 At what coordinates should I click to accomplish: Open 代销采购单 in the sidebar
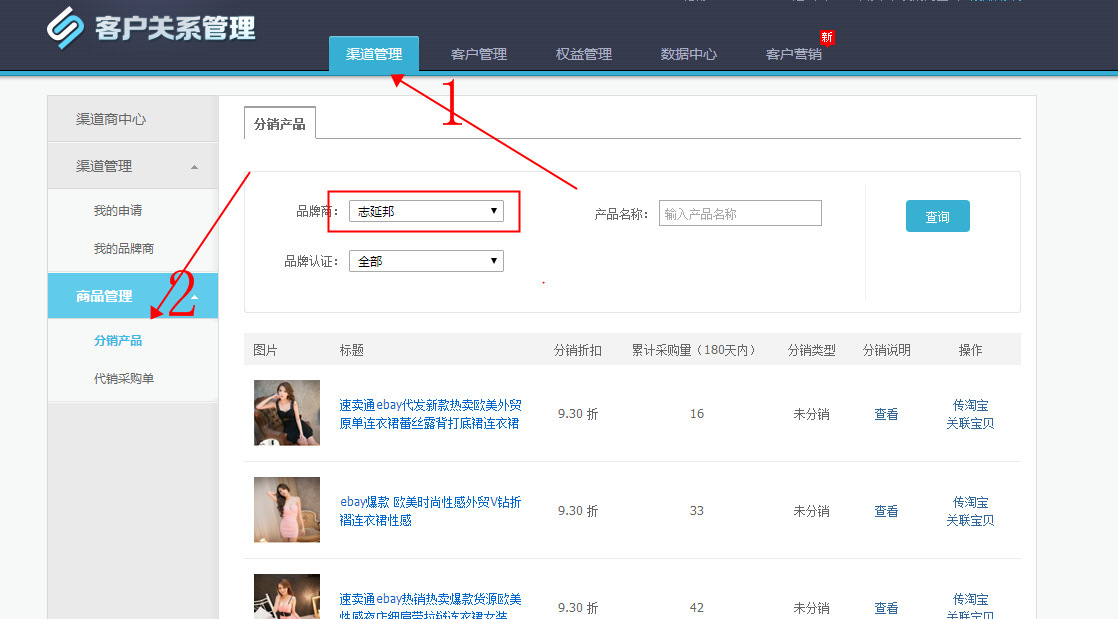[123, 379]
